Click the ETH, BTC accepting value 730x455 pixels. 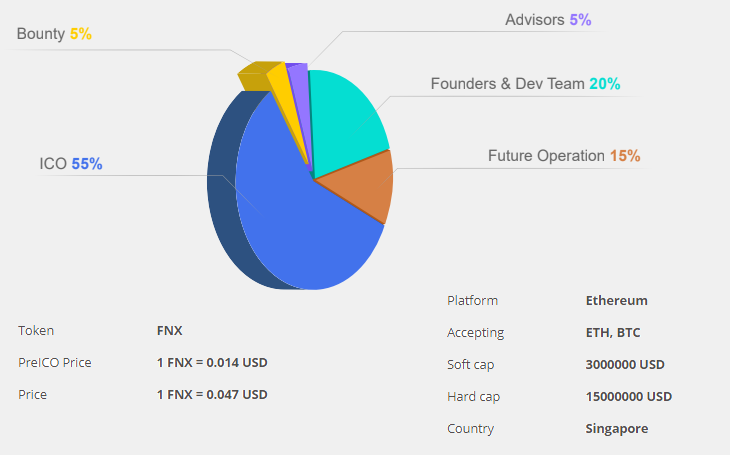coord(613,332)
